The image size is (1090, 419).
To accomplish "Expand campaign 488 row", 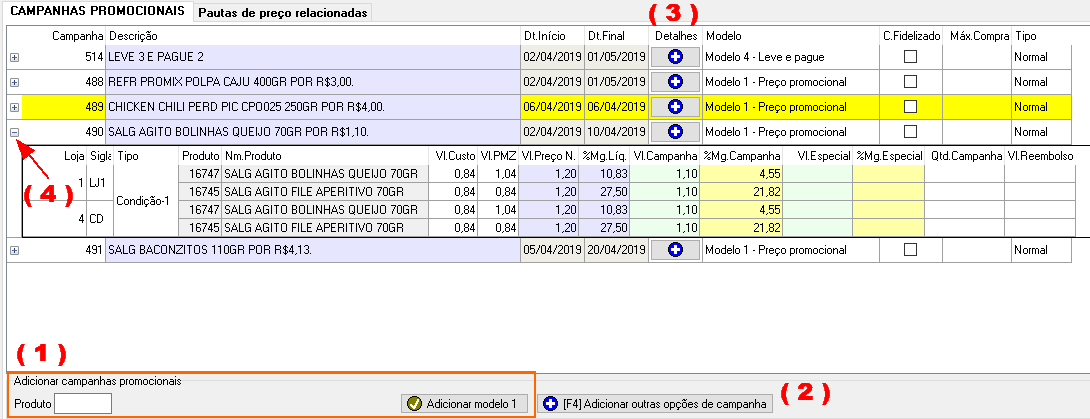I will point(15,82).
